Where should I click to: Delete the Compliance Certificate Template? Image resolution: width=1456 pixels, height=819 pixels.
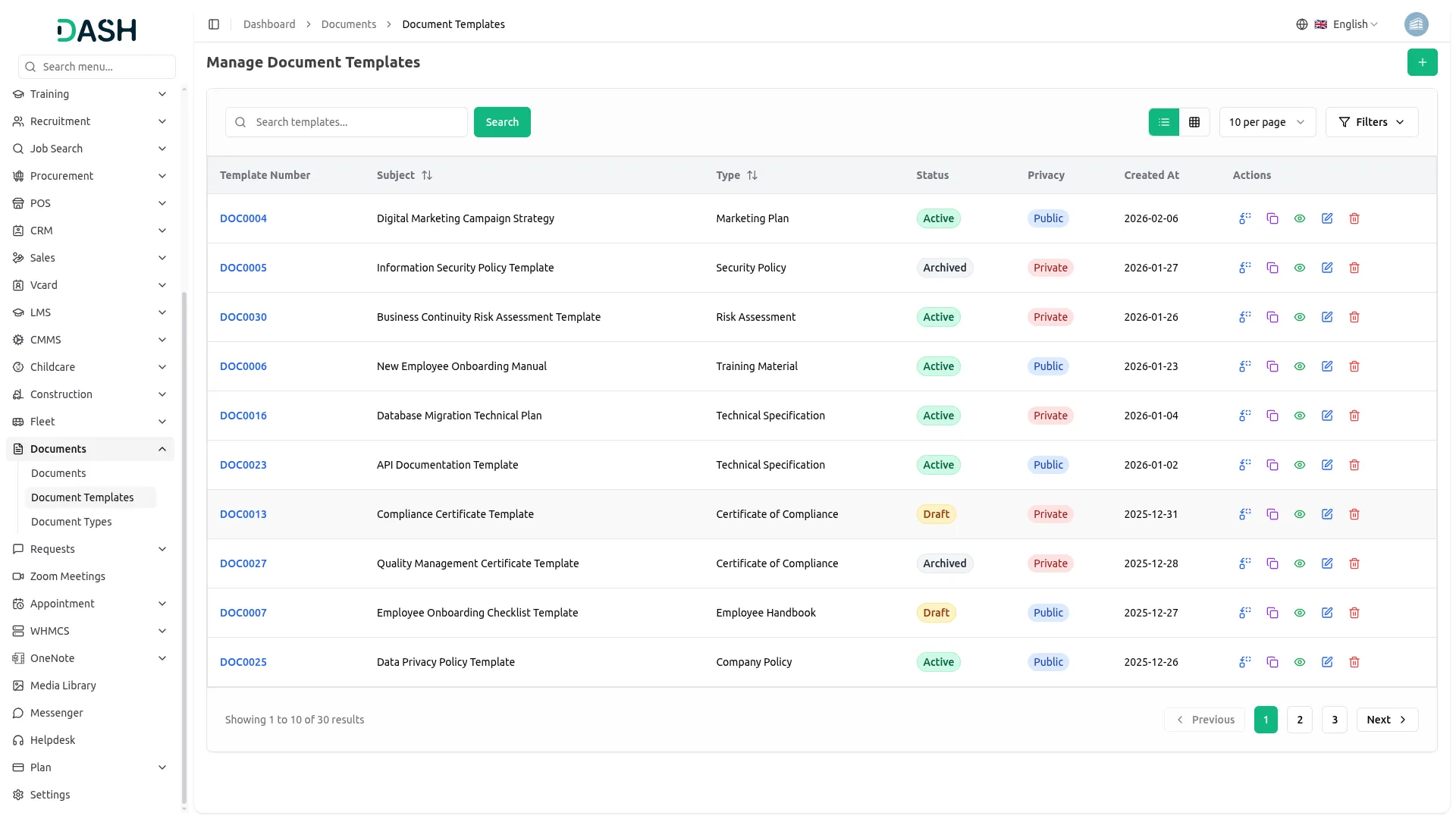(x=1354, y=514)
